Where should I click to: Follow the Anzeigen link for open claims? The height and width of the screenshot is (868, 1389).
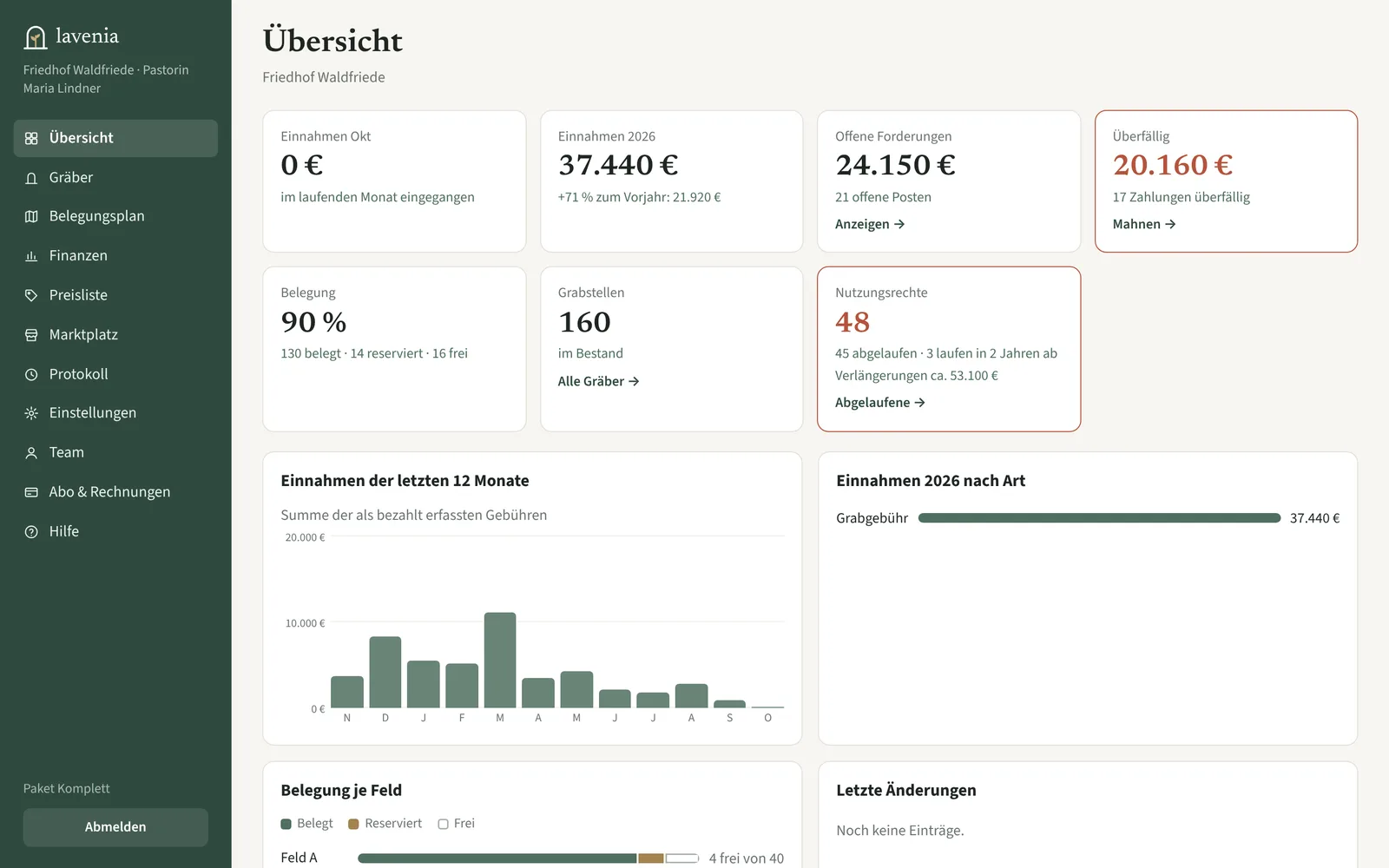pyautogui.click(x=870, y=224)
